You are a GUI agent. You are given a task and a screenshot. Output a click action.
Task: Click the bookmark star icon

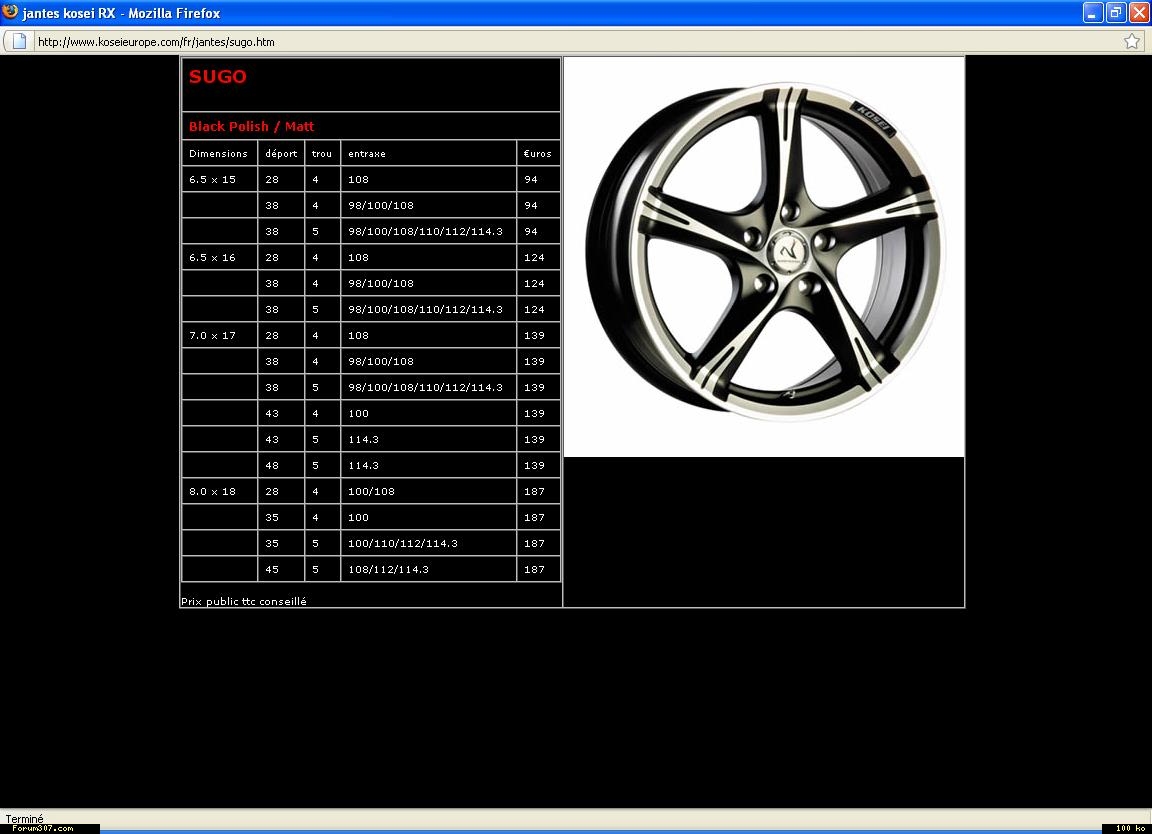[1131, 42]
